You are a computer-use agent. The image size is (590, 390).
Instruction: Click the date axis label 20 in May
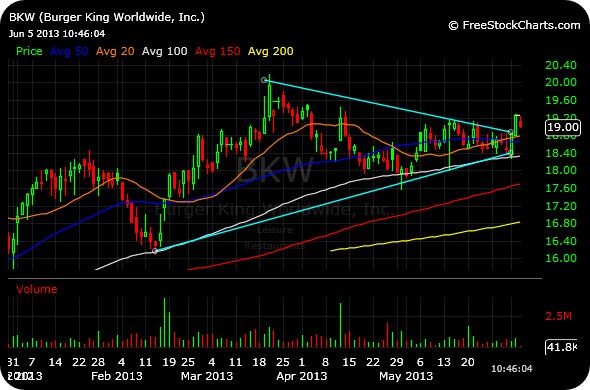(467, 362)
